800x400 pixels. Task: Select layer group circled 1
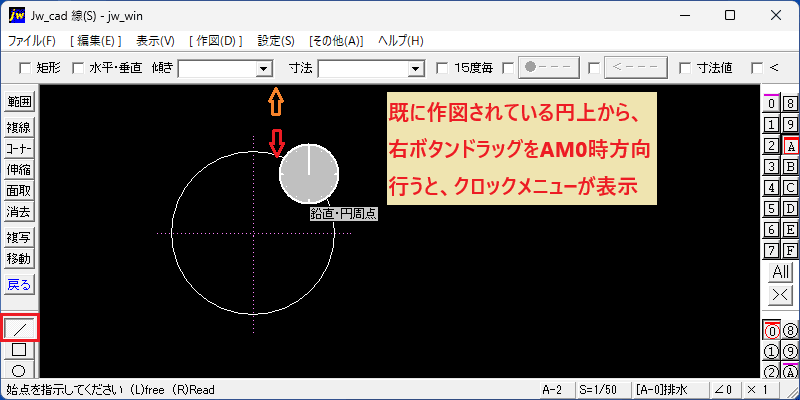point(771,352)
